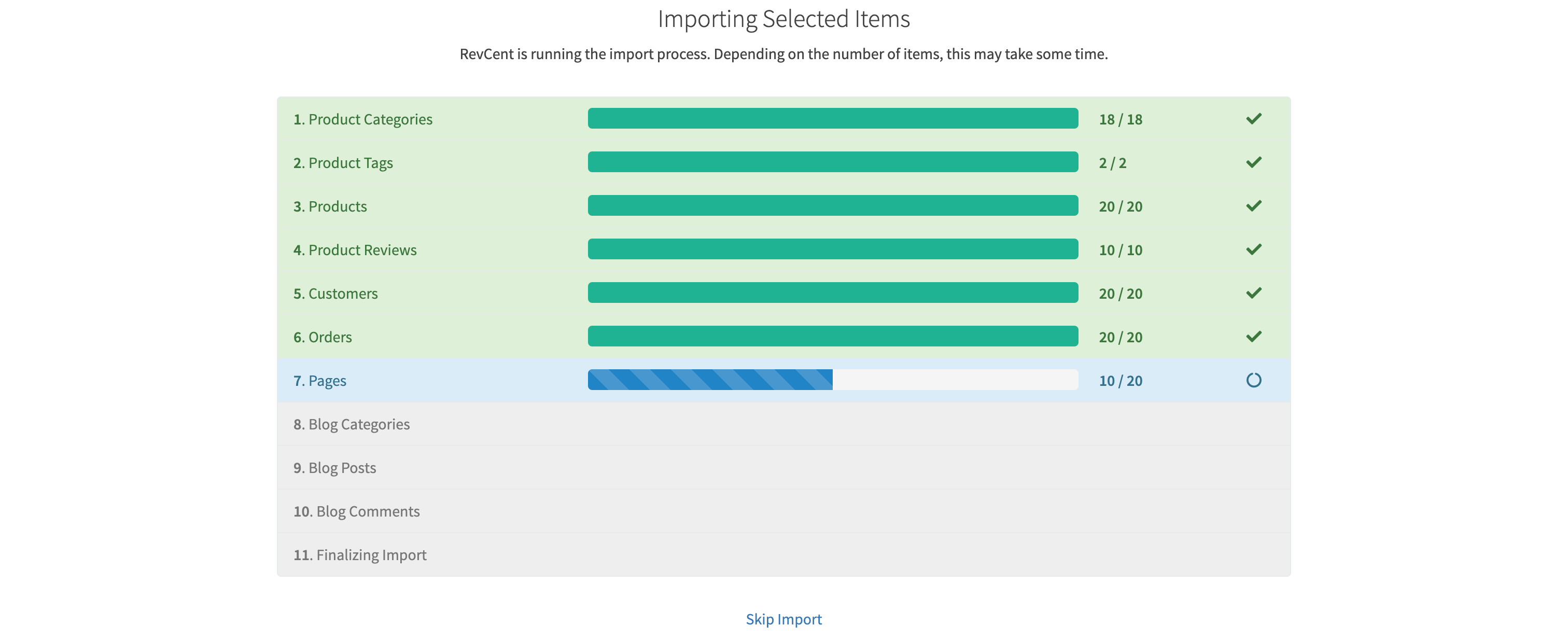Viewport: 1568px width, 640px height.
Task: Click the '10 / 20' Pages counter
Action: point(1120,381)
